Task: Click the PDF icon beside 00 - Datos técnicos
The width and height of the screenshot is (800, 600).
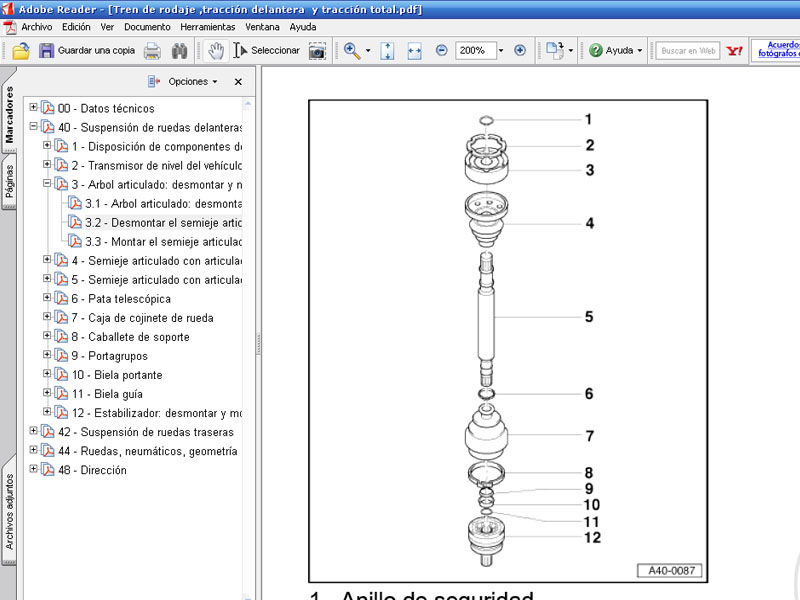Action: [47, 108]
